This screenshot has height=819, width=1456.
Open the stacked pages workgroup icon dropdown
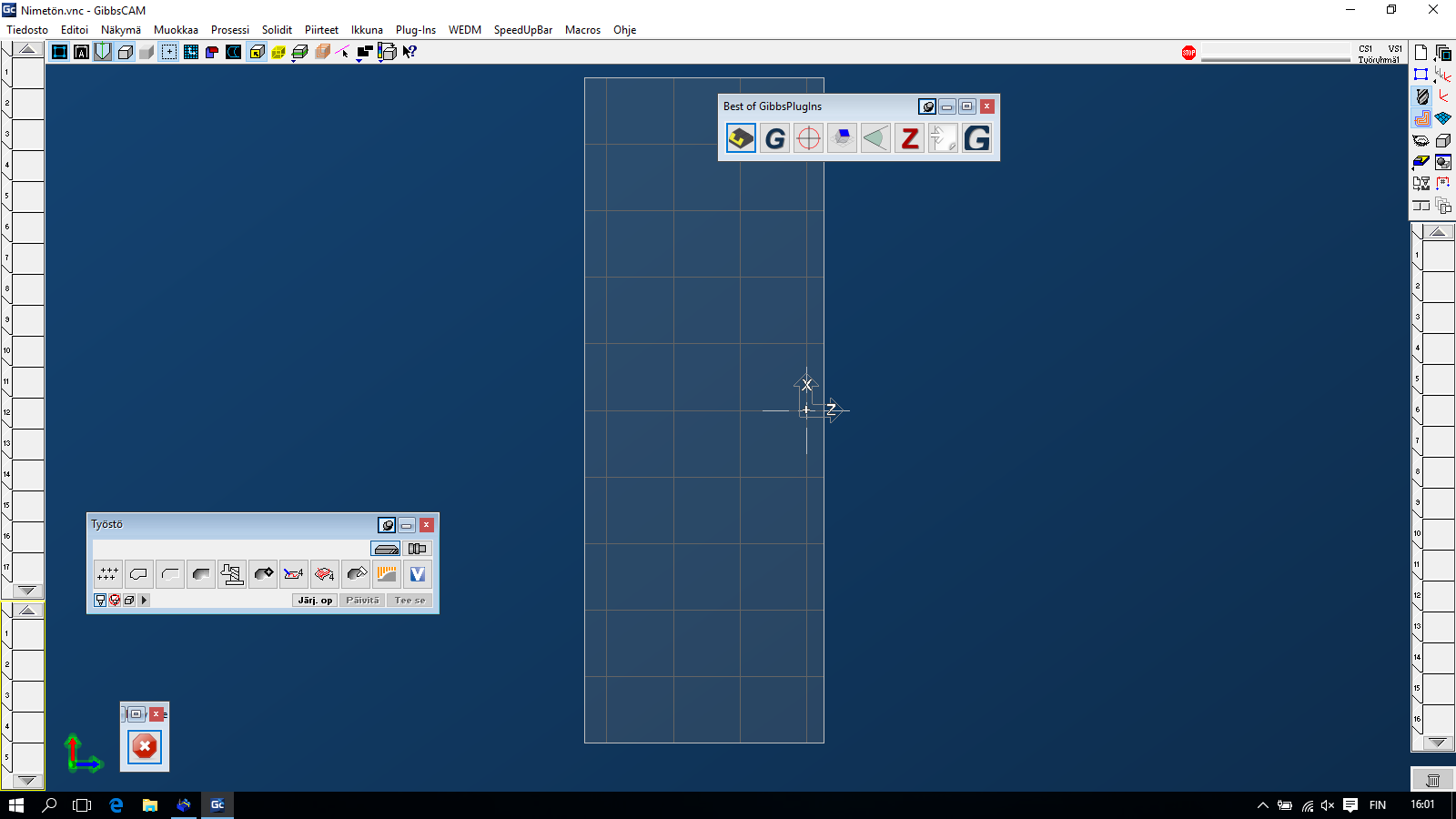(x=1443, y=53)
